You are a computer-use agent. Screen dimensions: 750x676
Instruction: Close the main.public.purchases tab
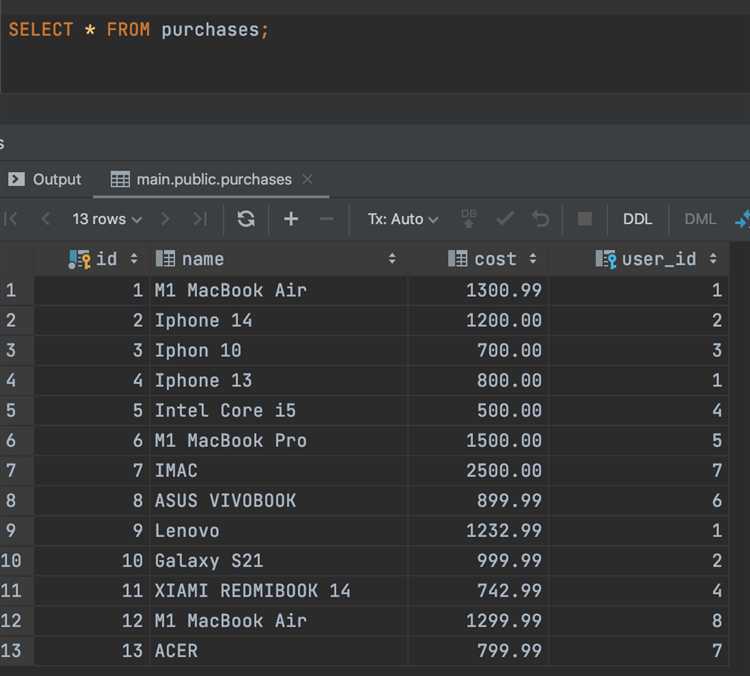(307, 179)
